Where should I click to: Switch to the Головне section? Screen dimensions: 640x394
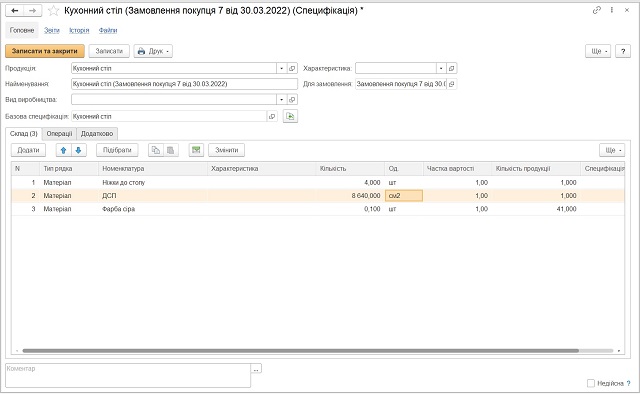click(x=22, y=30)
